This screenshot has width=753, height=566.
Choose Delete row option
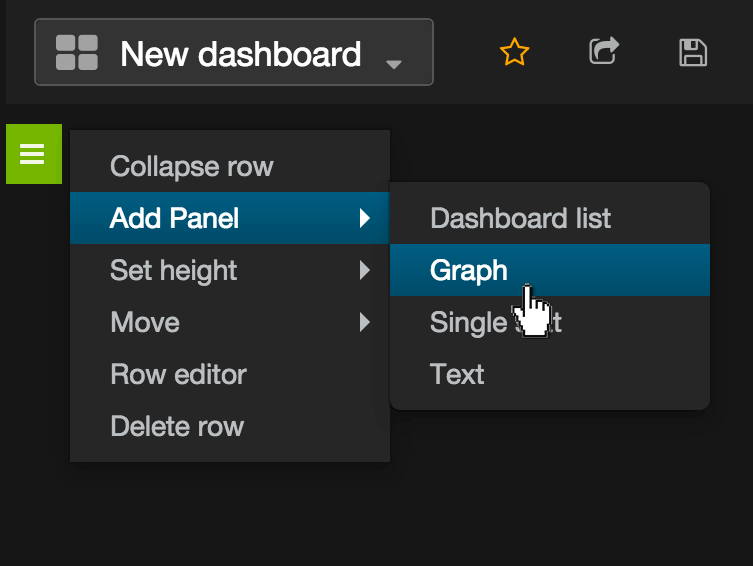tap(177, 426)
